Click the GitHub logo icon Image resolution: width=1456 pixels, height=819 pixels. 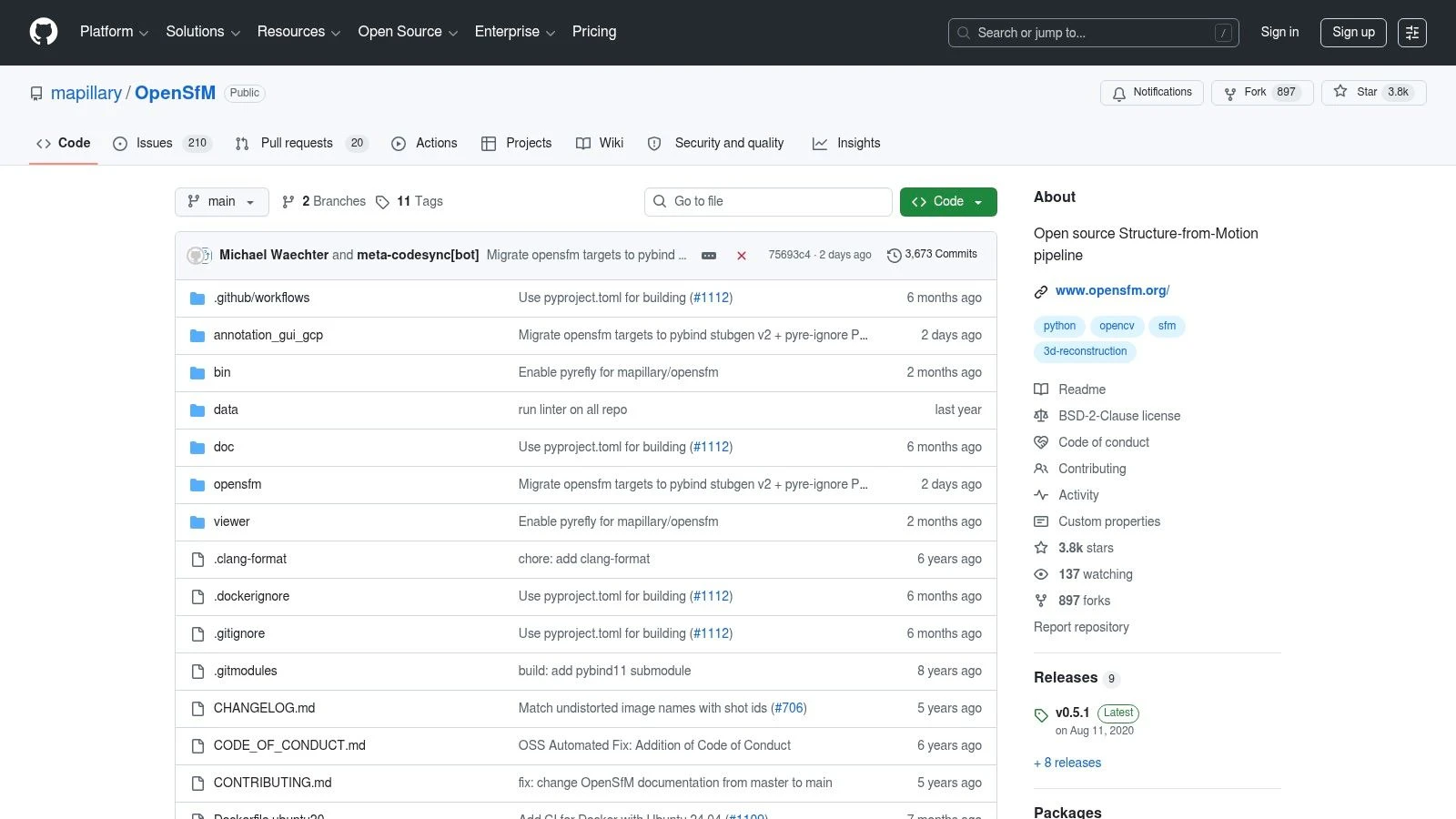click(x=44, y=32)
